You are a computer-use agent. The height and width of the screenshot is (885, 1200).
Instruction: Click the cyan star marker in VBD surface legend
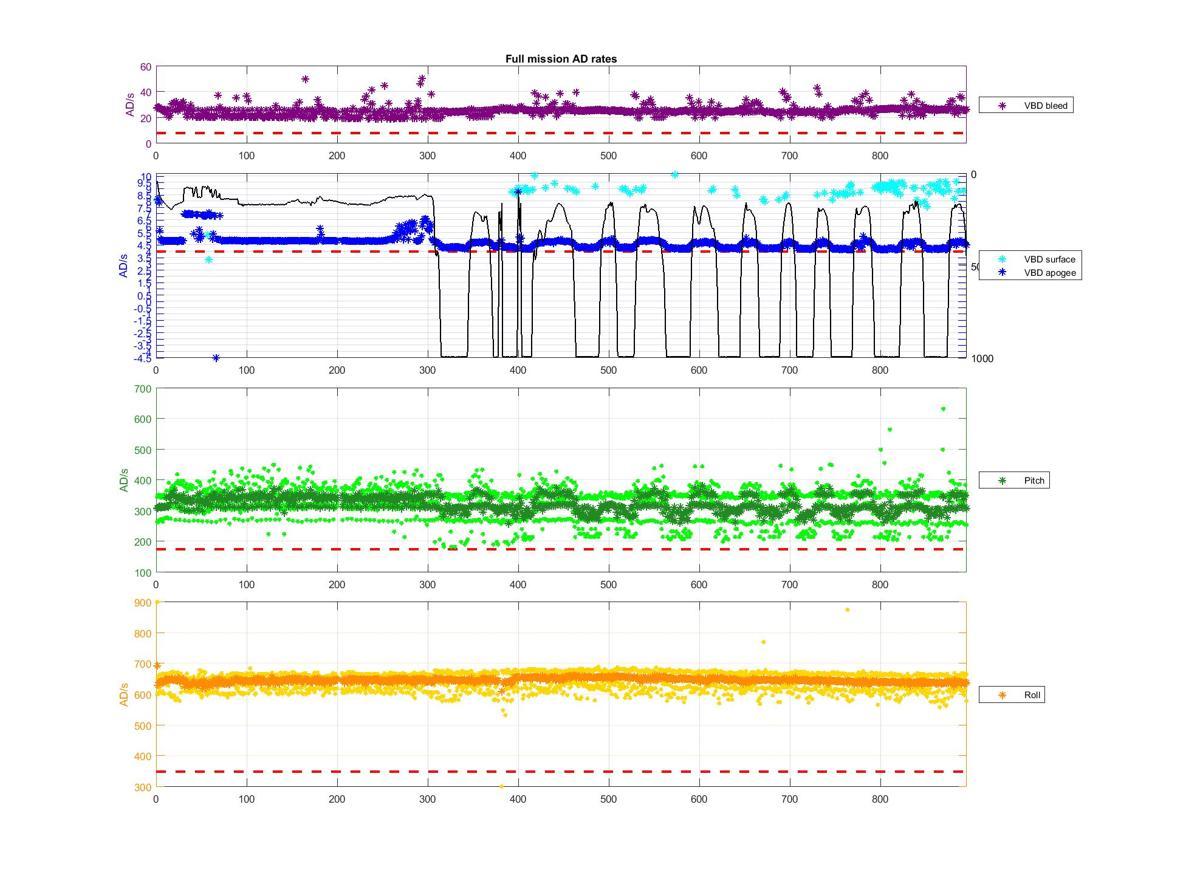(x=1003, y=259)
